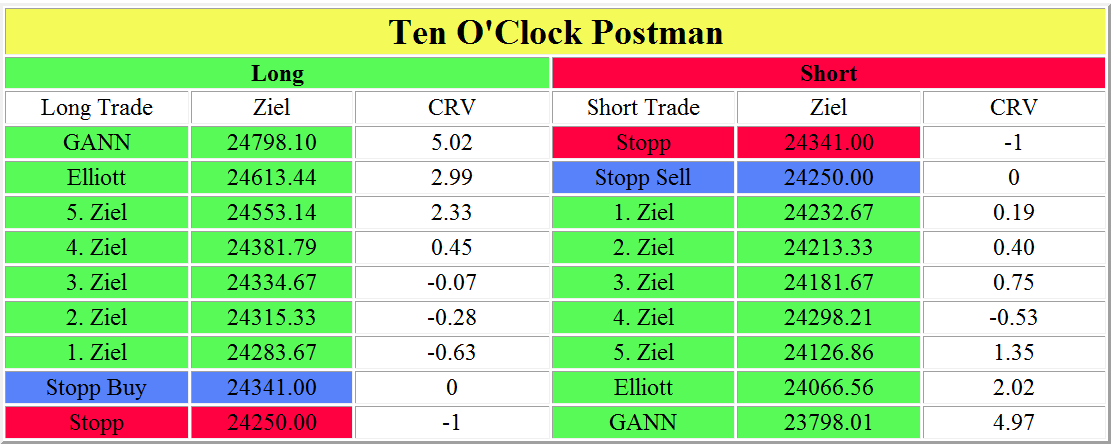Click the CRV value 5.02
Viewport: 1113px width, 444px height.
[x=450, y=142]
